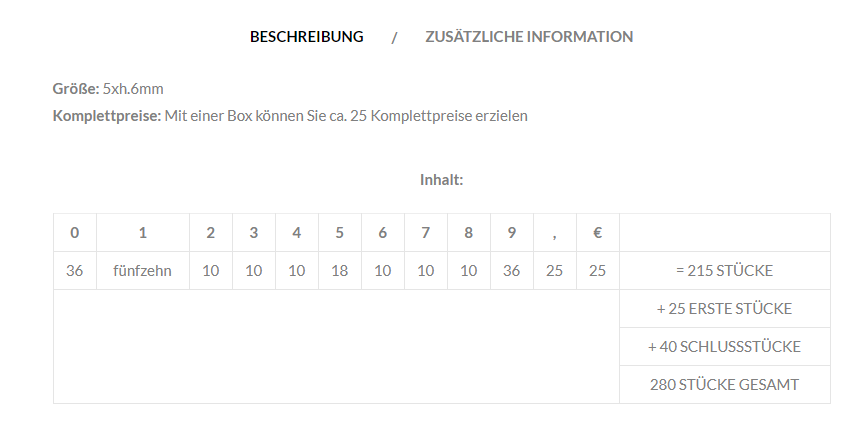This screenshot has height=437, width=861.
Task: Click the table header cell 1
Action: pos(143,233)
